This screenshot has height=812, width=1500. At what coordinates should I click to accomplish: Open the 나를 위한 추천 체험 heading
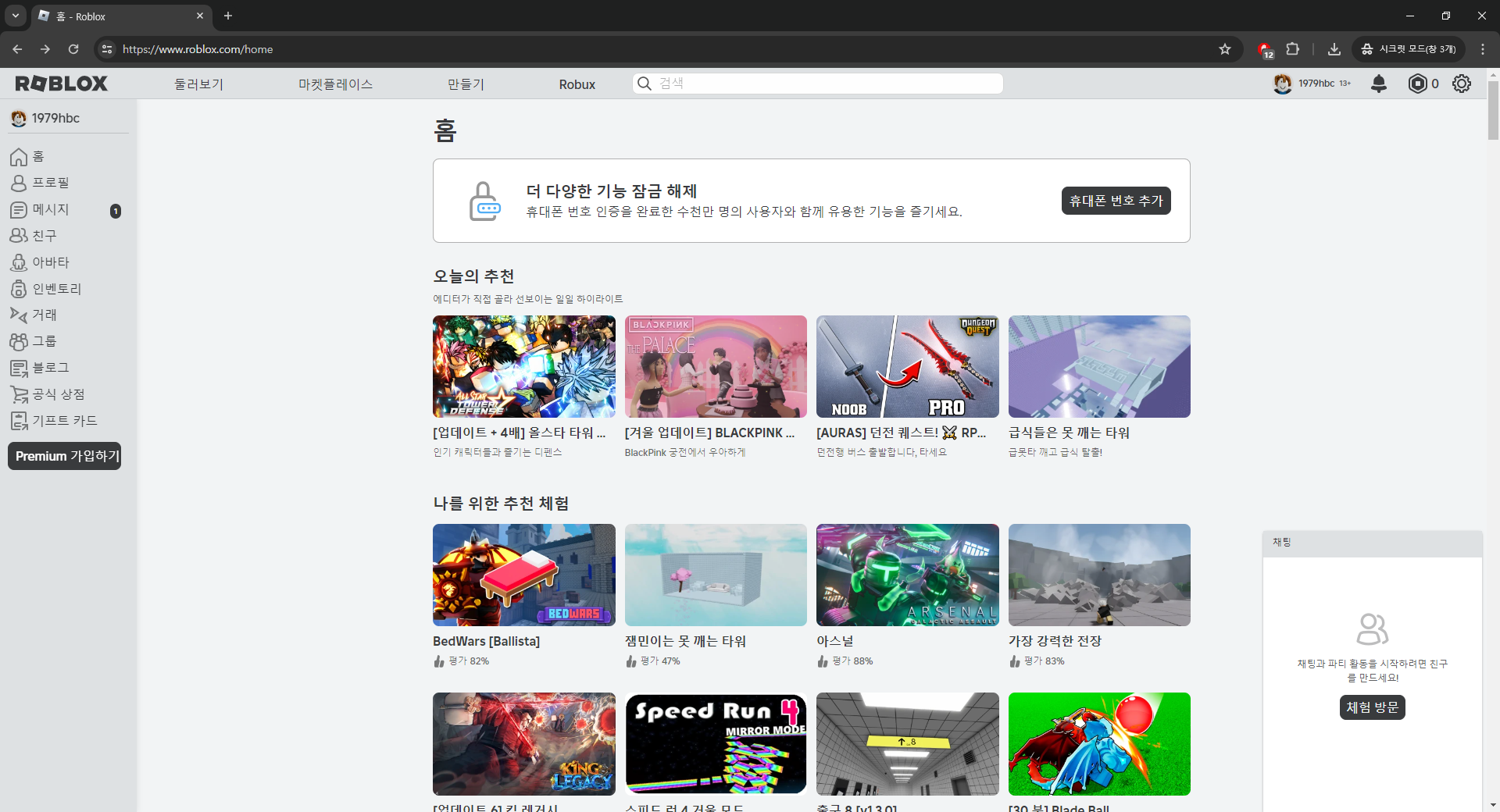tap(501, 504)
